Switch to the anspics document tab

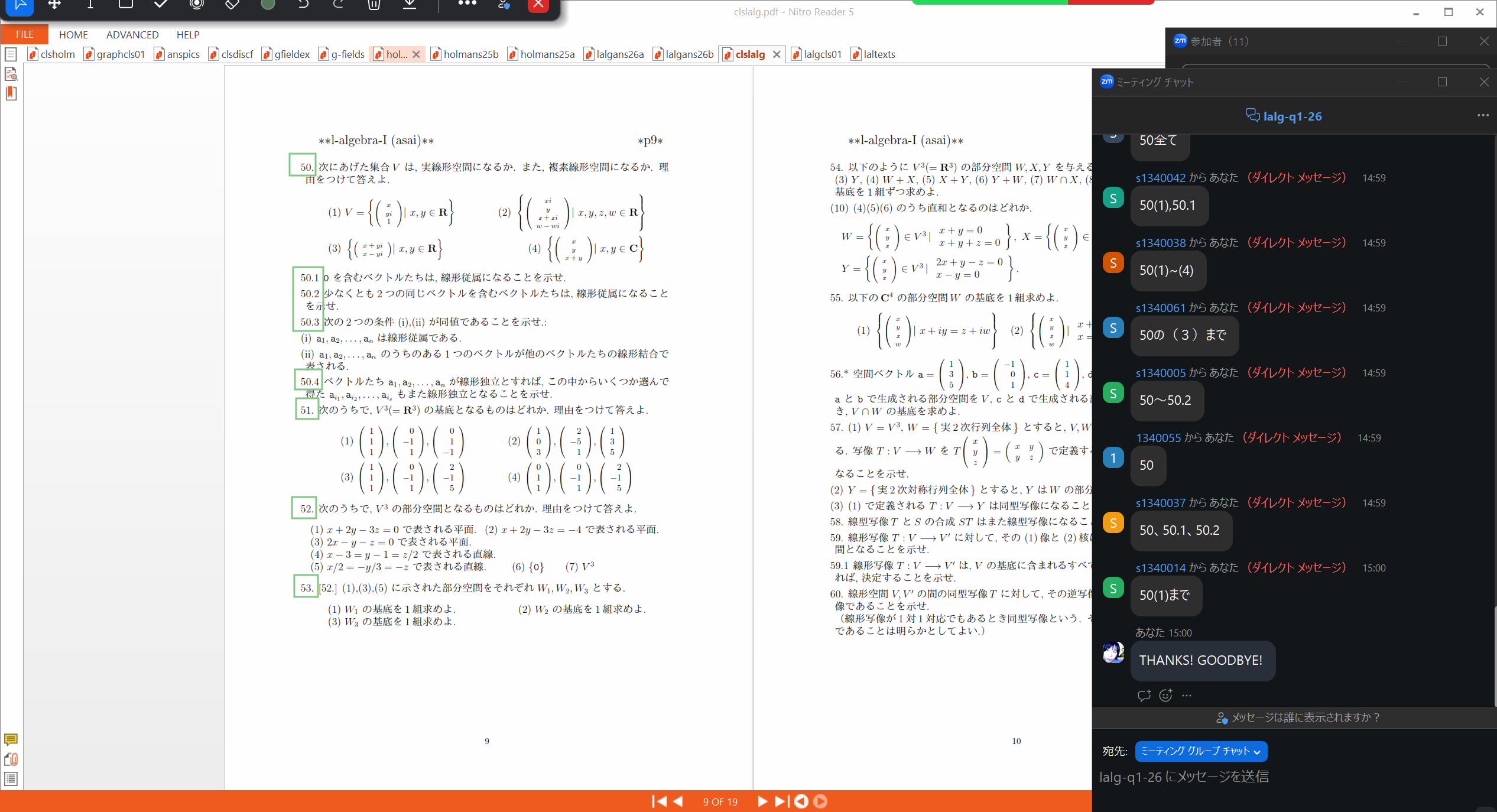pyautogui.click(x=177, y=54)
